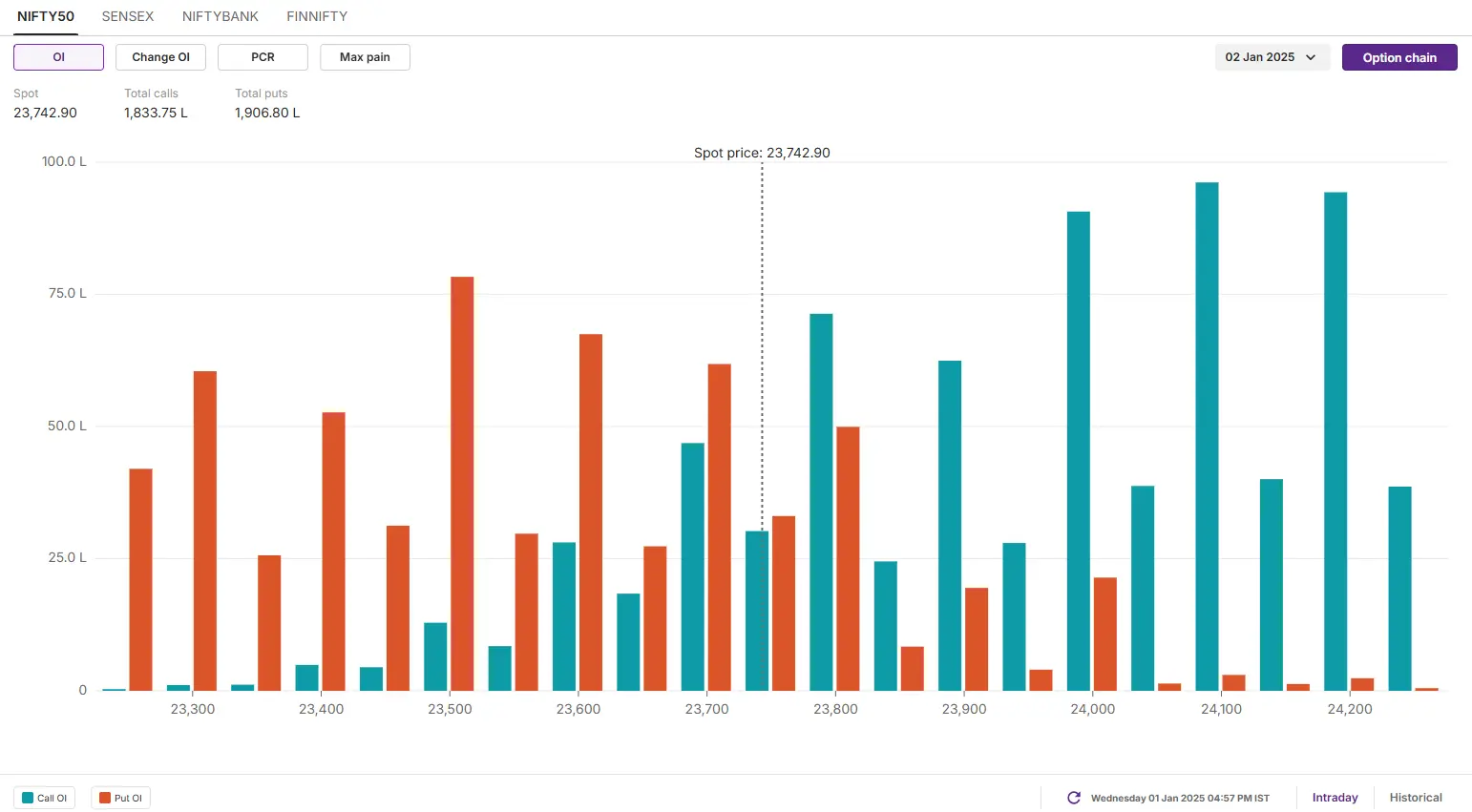1472x812 pixels.
Task: Click the 75.0 L y-axis label
Action: (67, 293)
